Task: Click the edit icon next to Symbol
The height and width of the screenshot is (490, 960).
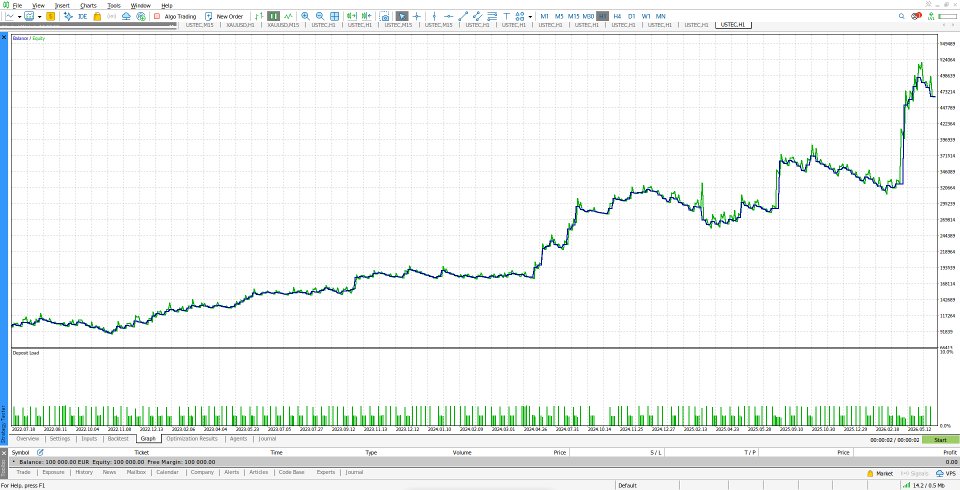Action: pyautogui.click(x=40, y=452)
